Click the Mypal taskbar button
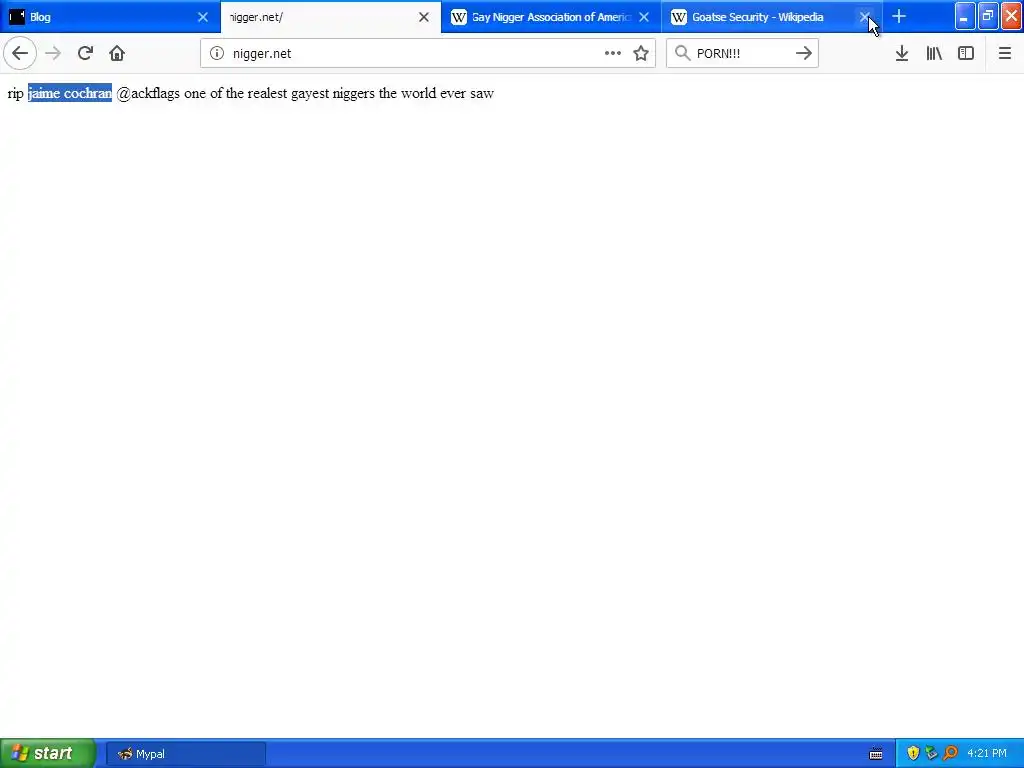The height and width of the screenshot is (768, 1024). pyautogui.click(x=185, y=754)
